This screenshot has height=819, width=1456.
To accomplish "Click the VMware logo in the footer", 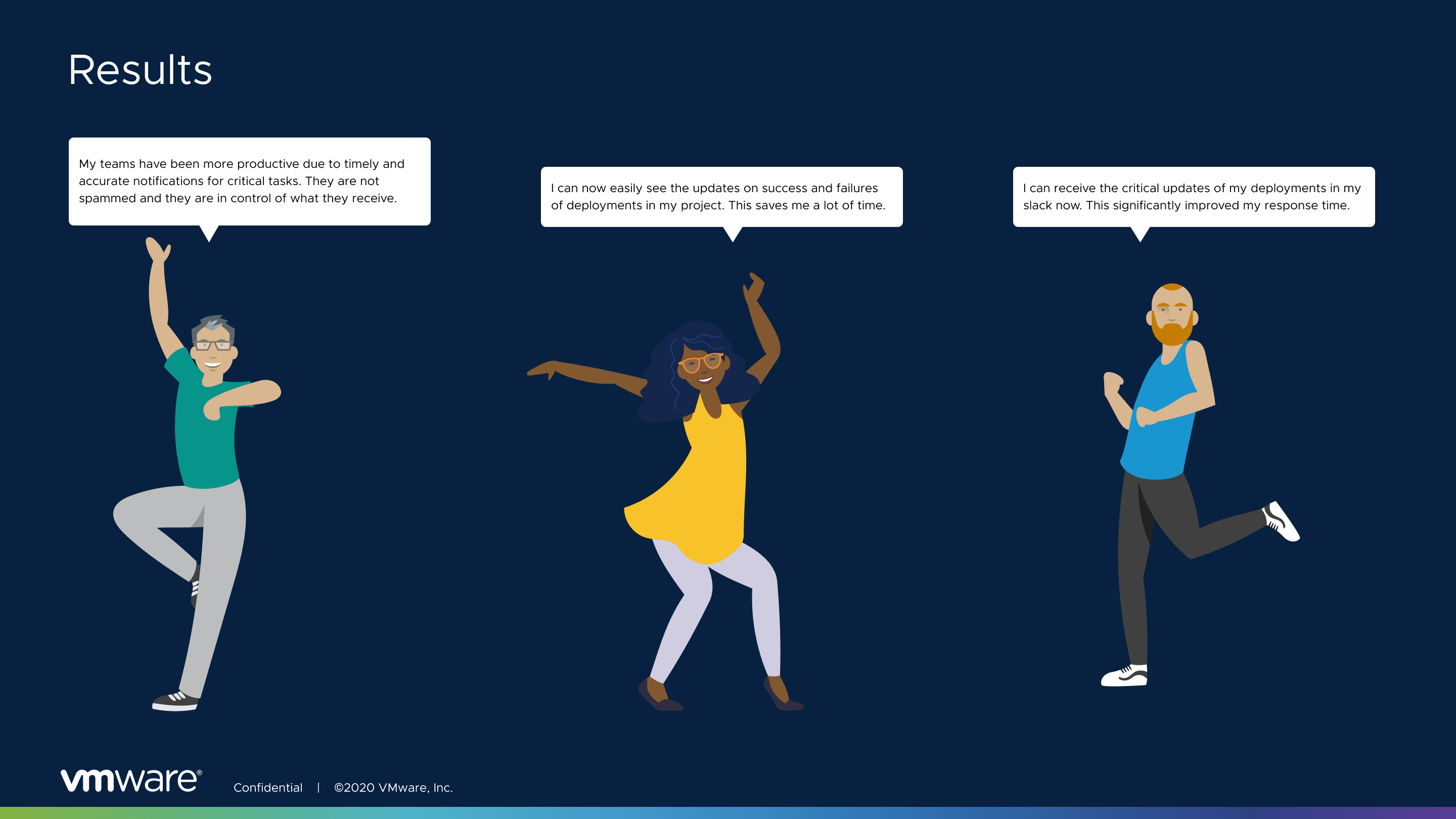I will (131, 780).
